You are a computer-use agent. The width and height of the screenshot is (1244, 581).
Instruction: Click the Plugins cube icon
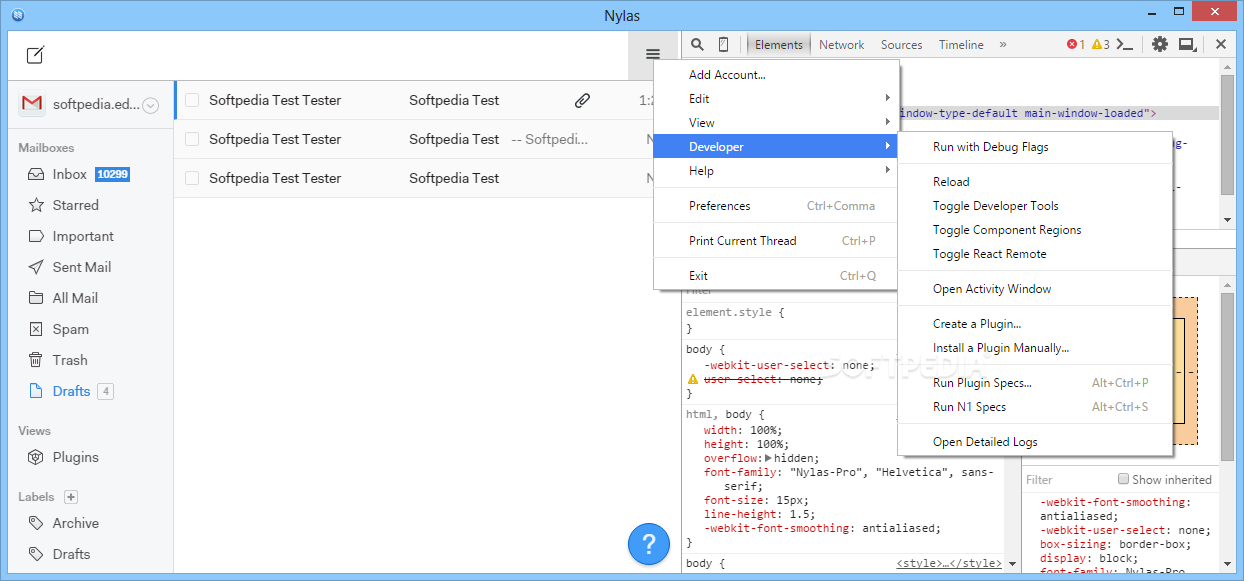click(x=36, y=457)
